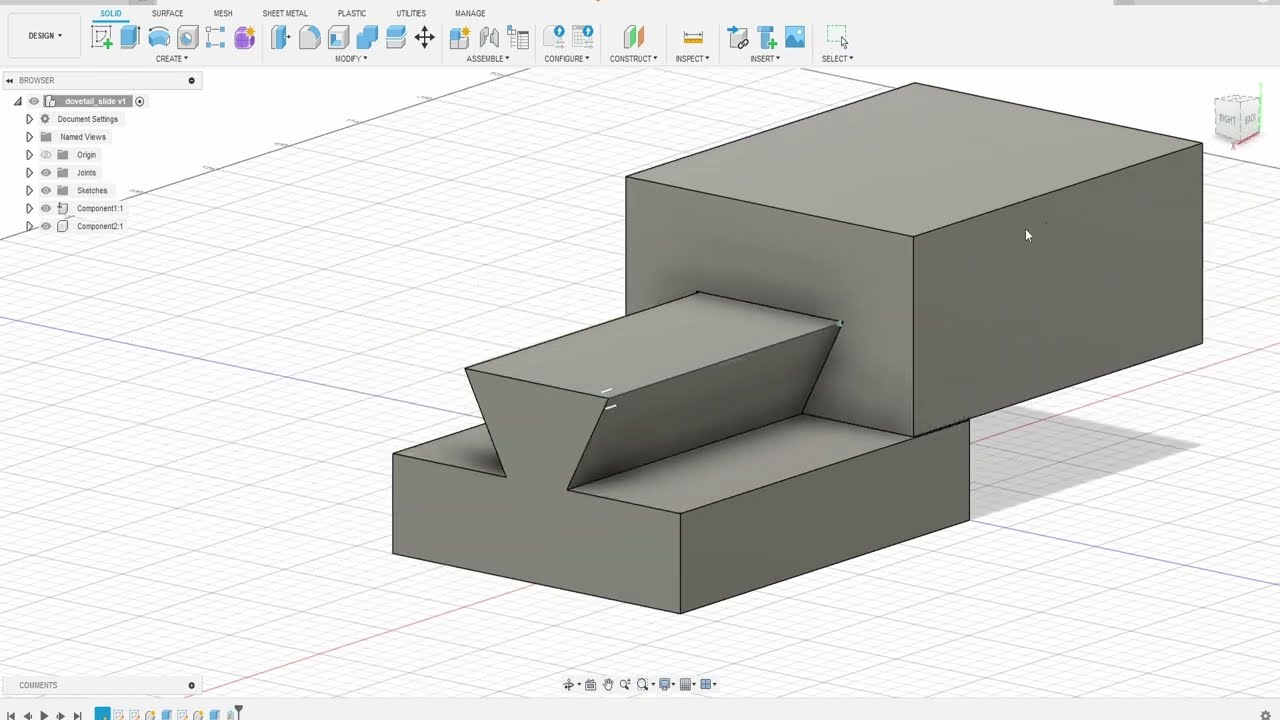
Task: Hide the Sketches folder
Action: point(45,191)
